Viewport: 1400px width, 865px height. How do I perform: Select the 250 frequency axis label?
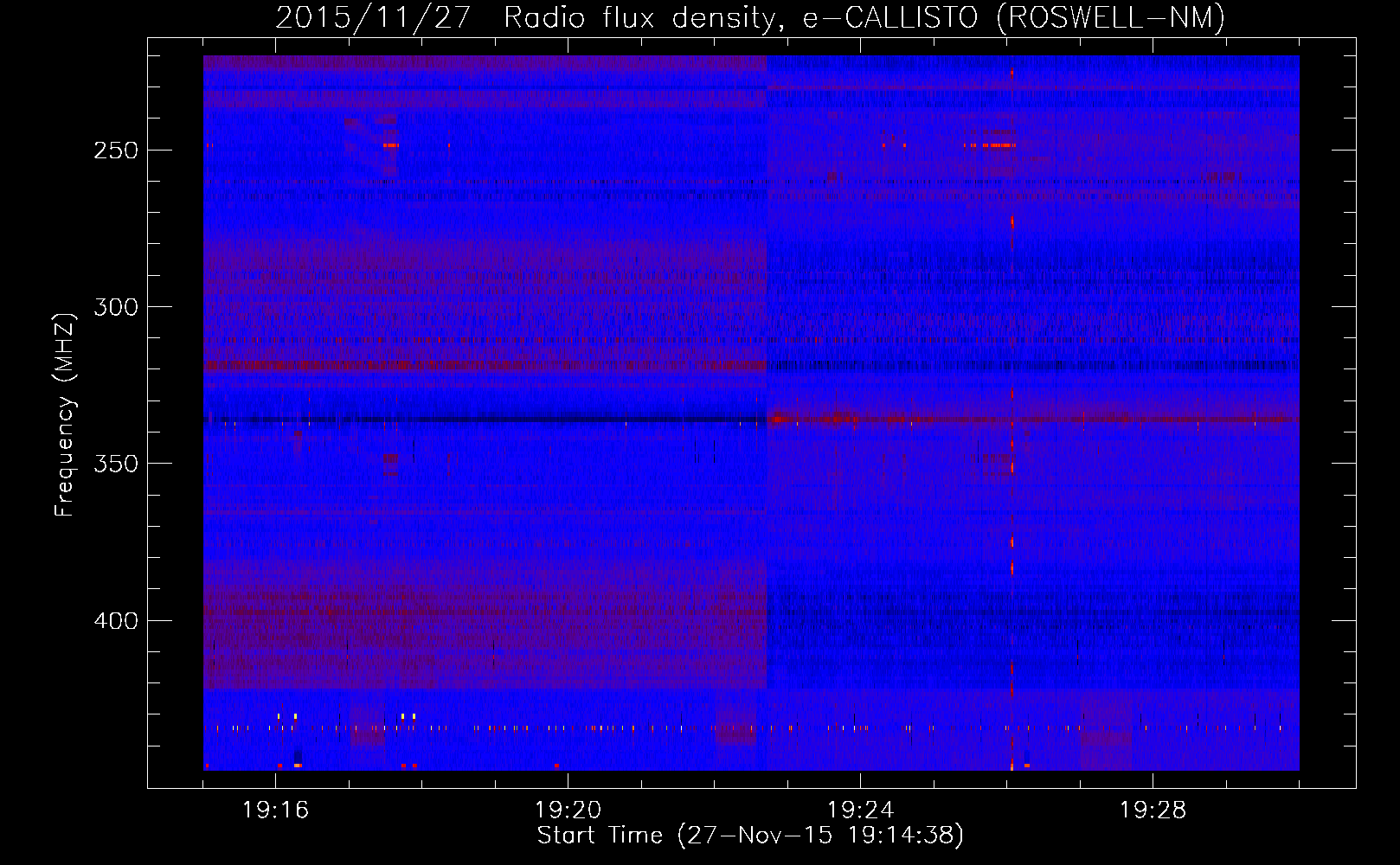tap(116, 151)
